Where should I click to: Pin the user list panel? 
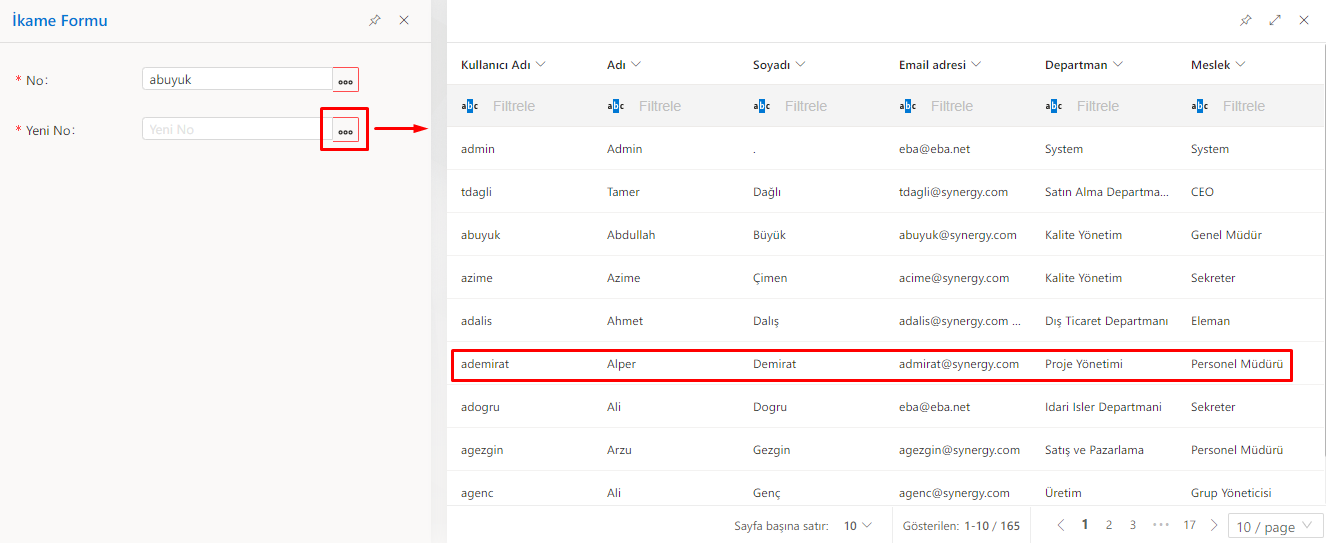click(1245, 20)
